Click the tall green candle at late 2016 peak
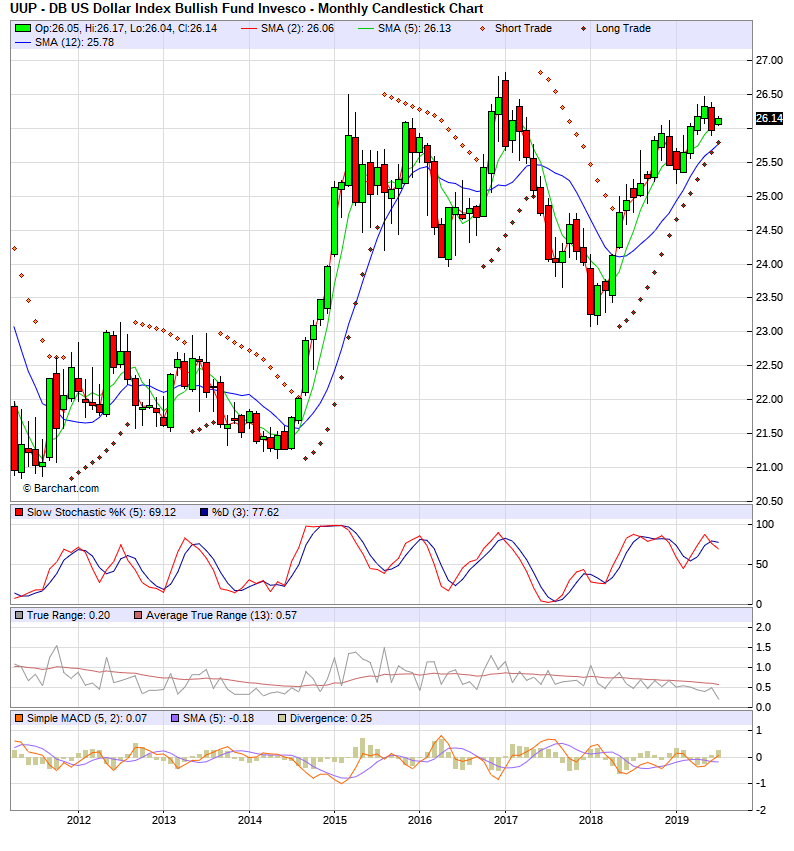The height and width of the screenshot is (851, 794). 492,142
